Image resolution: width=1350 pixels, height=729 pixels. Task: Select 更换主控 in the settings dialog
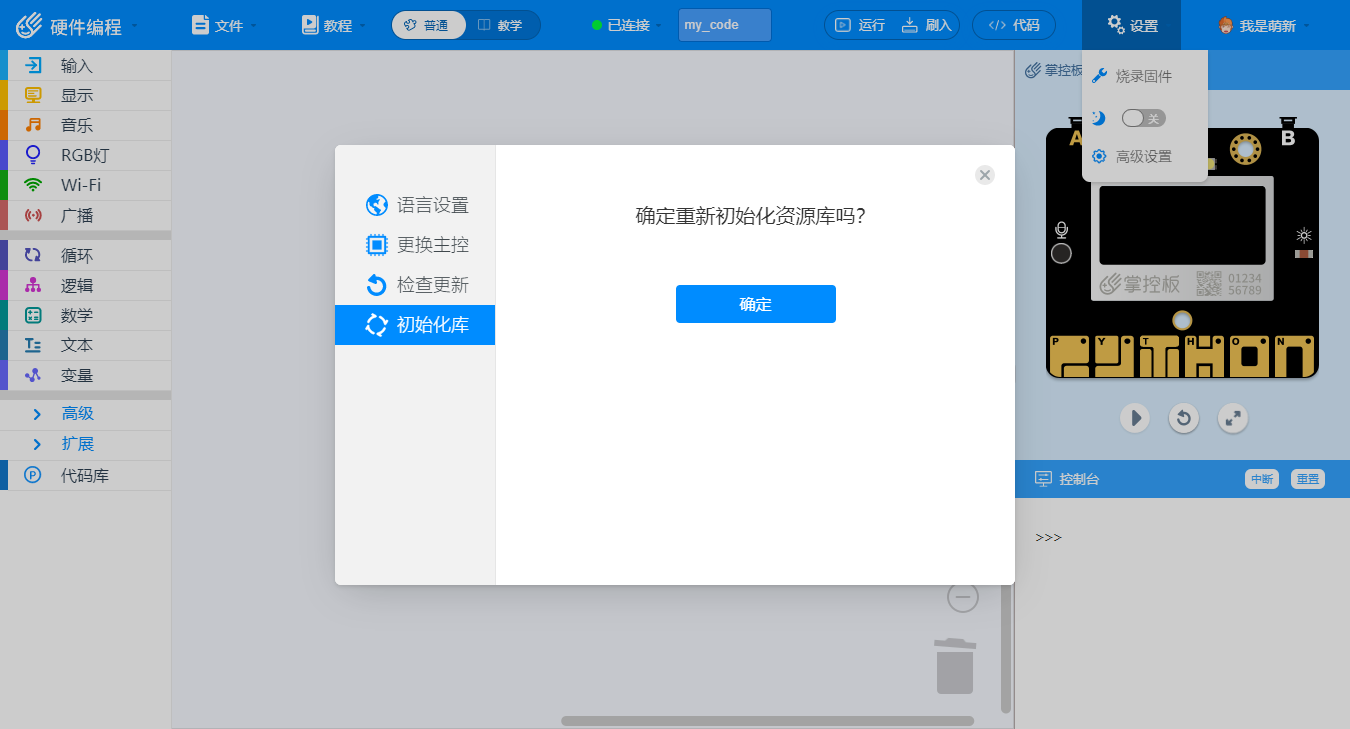click(x=415, y=245)
